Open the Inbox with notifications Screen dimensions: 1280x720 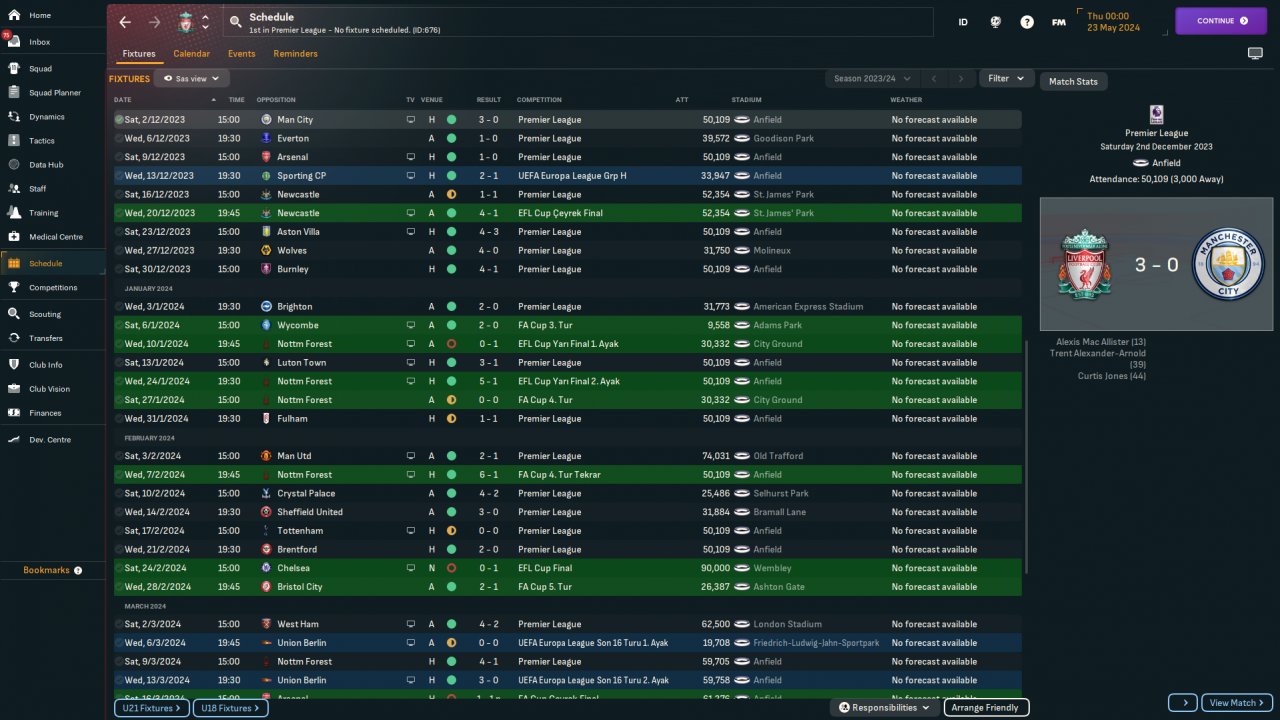tap(53, 42)
